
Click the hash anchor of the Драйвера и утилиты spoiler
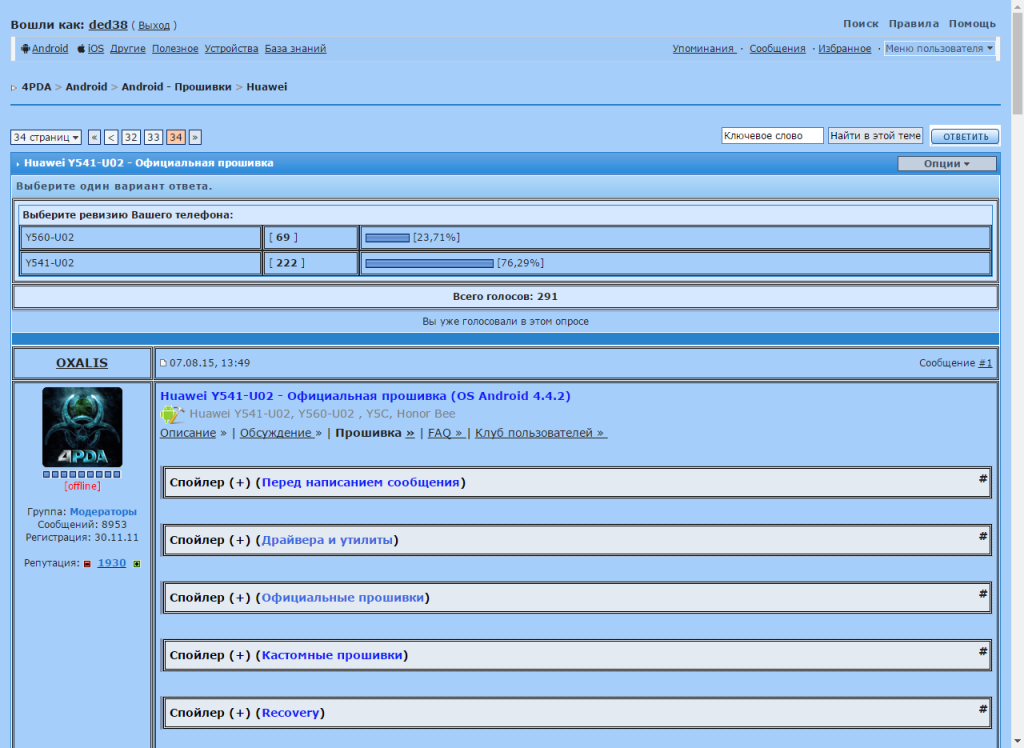click(x=982, y=536)
